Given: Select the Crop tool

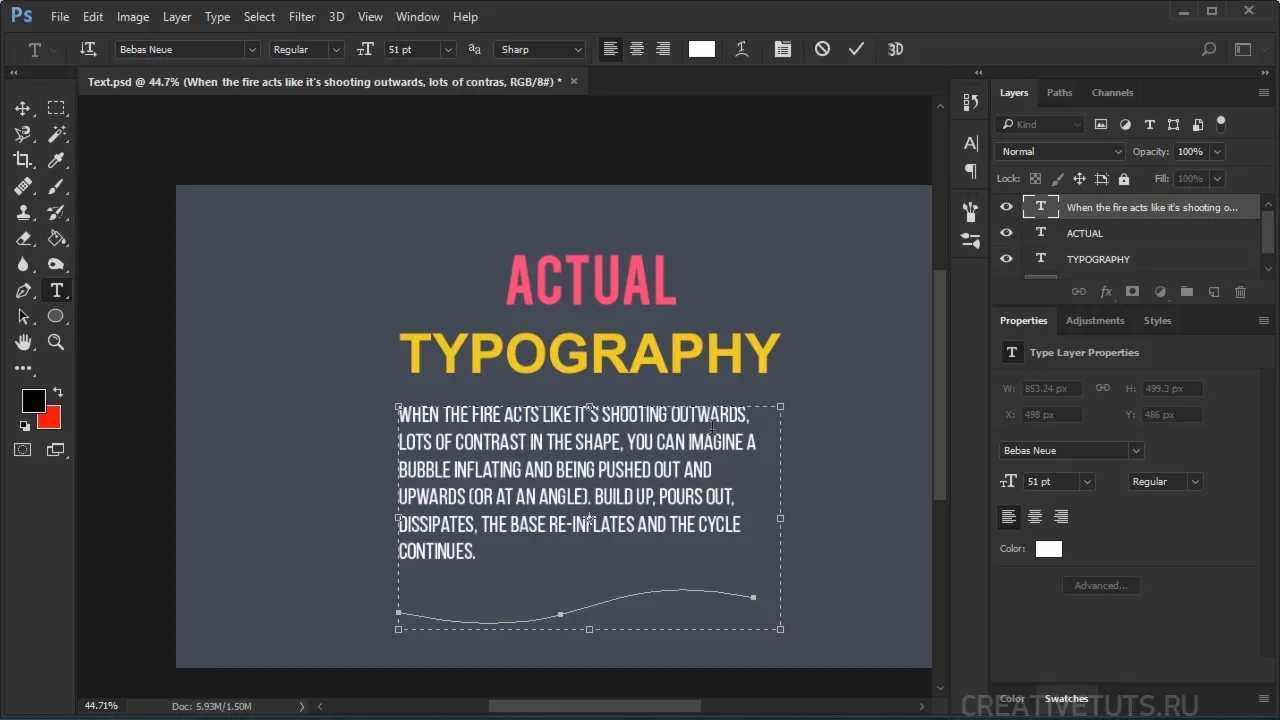Looking at the screenshot, I should [22, 160].
